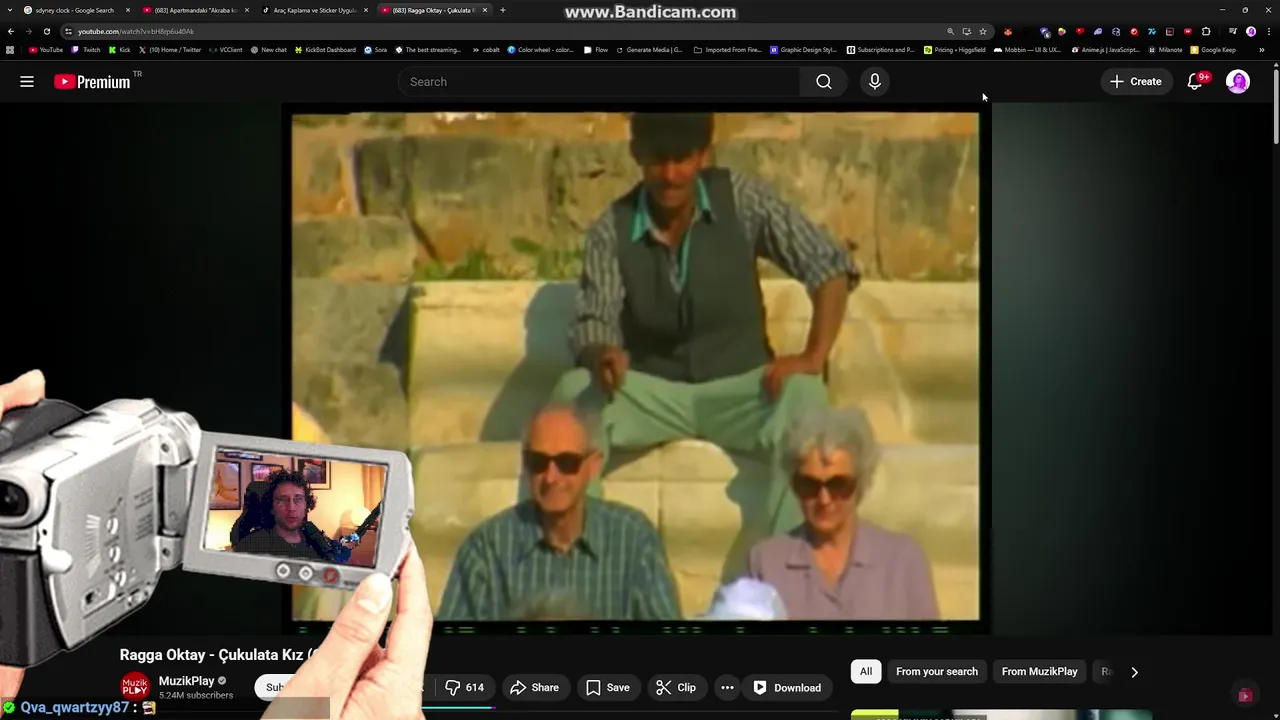Image resolution: width=1280 pixels, height=720 pixels.
Task: Focus the YouTube Search input field
Action: [598, 82]
